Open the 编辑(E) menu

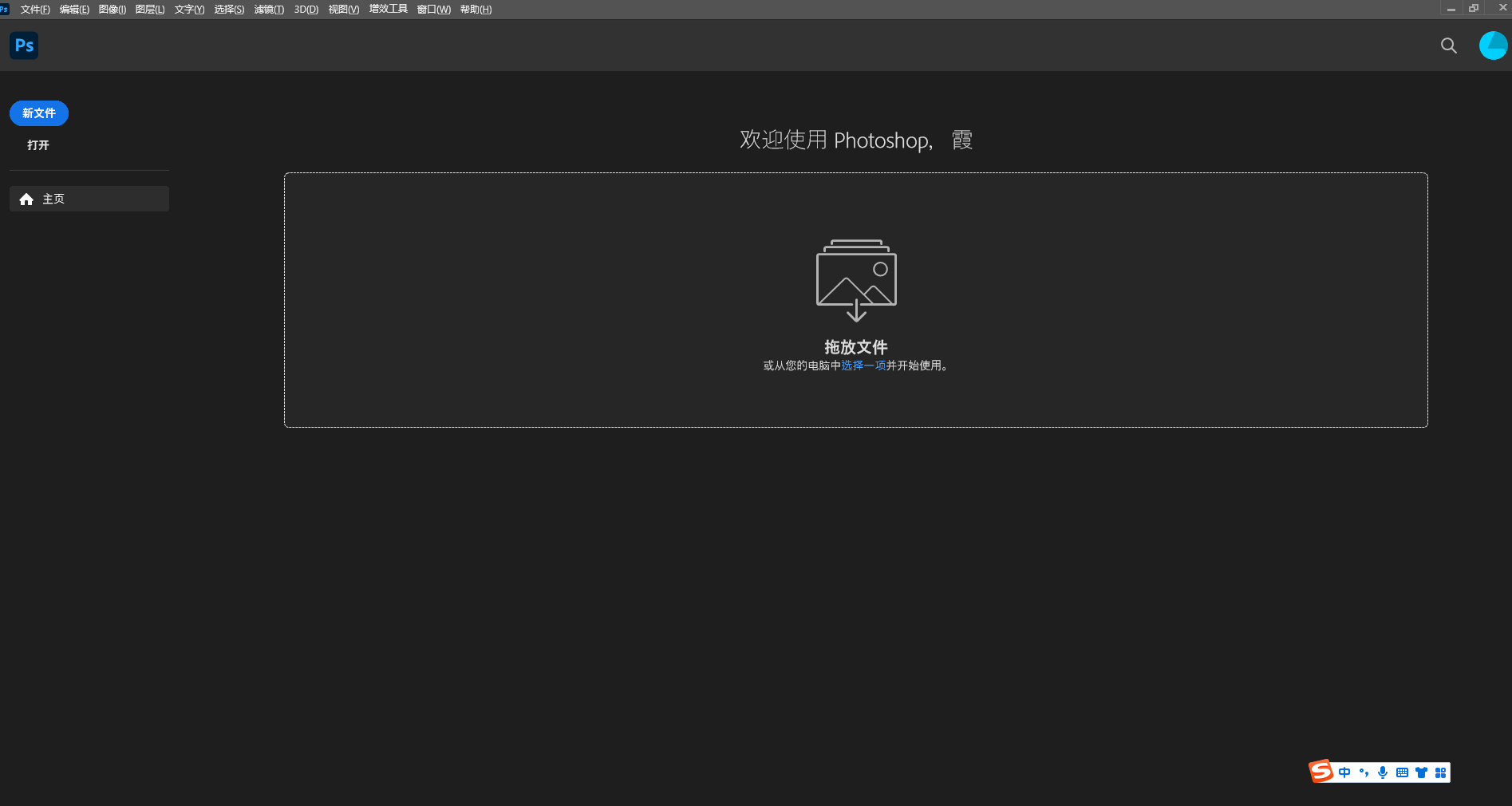coord(74,10)
